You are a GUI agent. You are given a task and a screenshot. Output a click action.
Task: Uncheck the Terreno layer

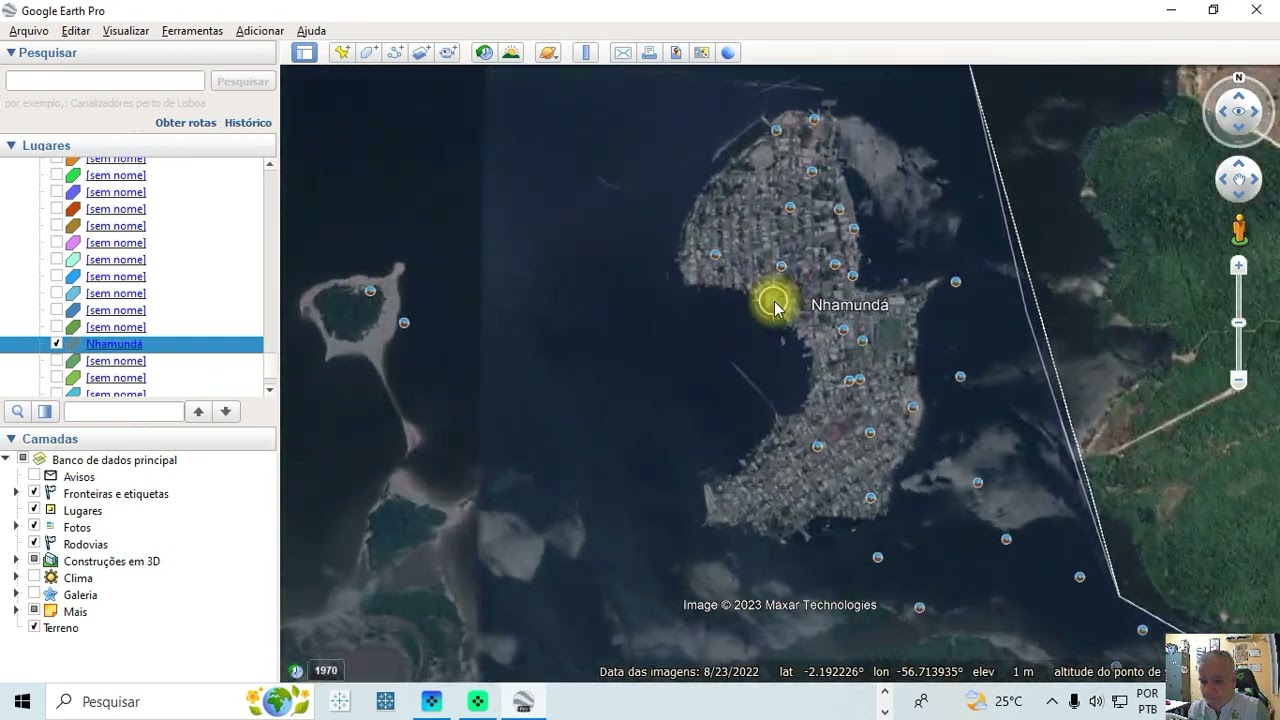(x=34, y=627)
